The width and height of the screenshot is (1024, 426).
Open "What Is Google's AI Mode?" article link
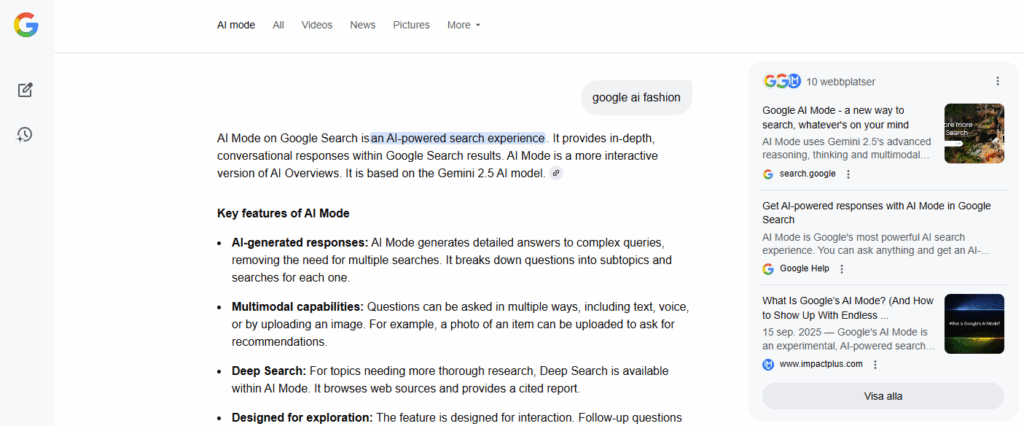pyautogui.click(x=846, y=307)
